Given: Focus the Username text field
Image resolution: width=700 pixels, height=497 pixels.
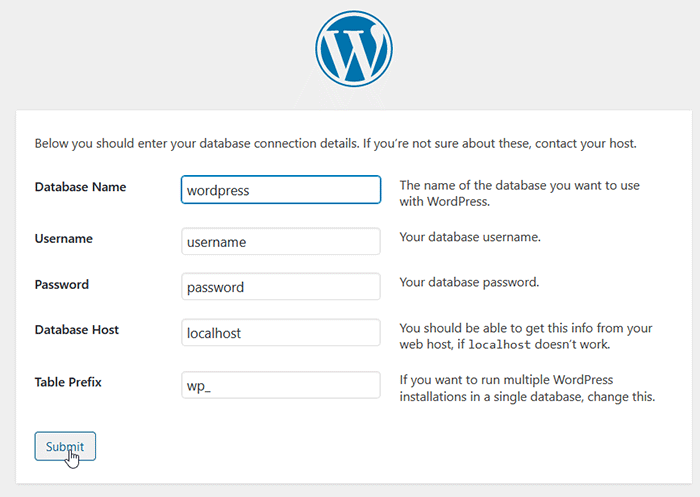Looking at the screenshot, I should pos(280,242).
